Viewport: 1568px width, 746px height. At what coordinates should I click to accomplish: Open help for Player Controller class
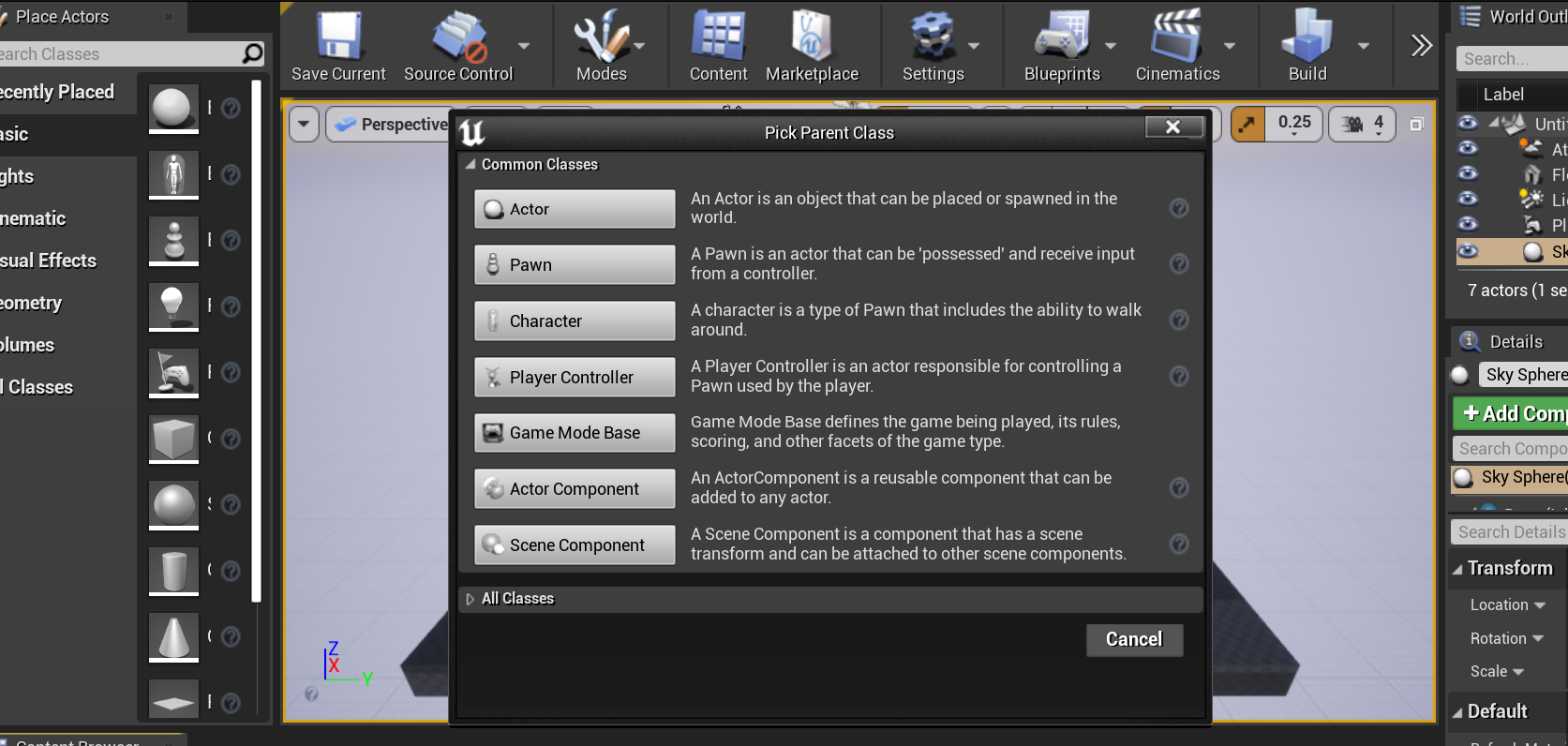click(x=1179, y=376)
